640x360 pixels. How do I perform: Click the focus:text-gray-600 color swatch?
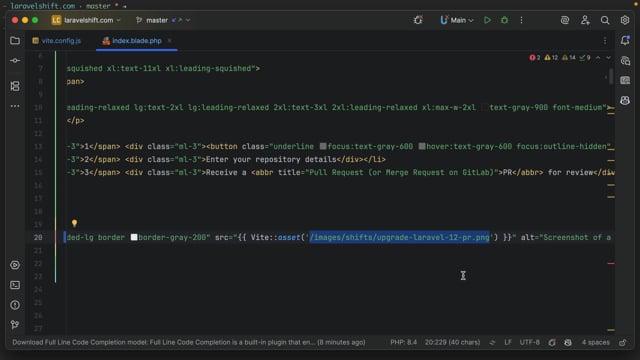323,146
